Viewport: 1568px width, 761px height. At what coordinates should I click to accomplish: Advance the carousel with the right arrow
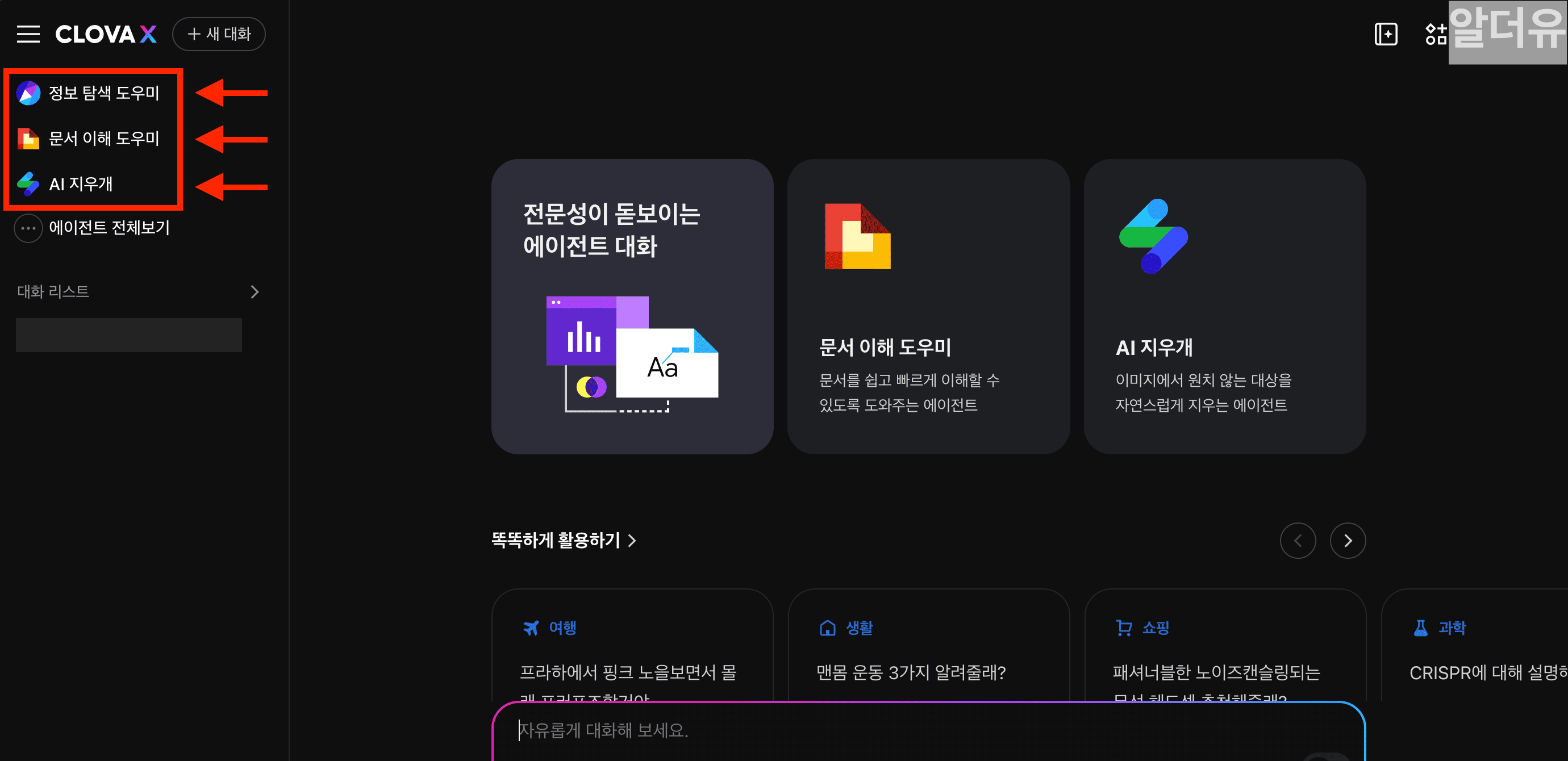[1347, 540]
